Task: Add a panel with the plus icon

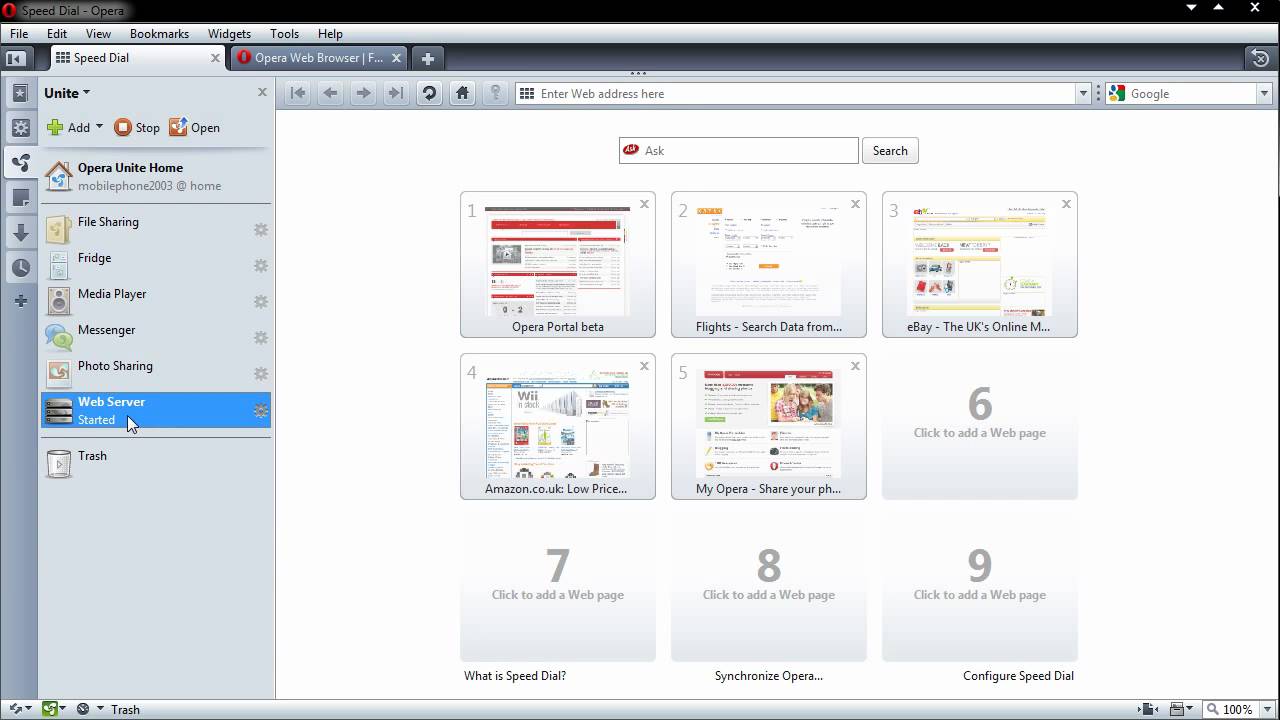Action: [20, 301]
